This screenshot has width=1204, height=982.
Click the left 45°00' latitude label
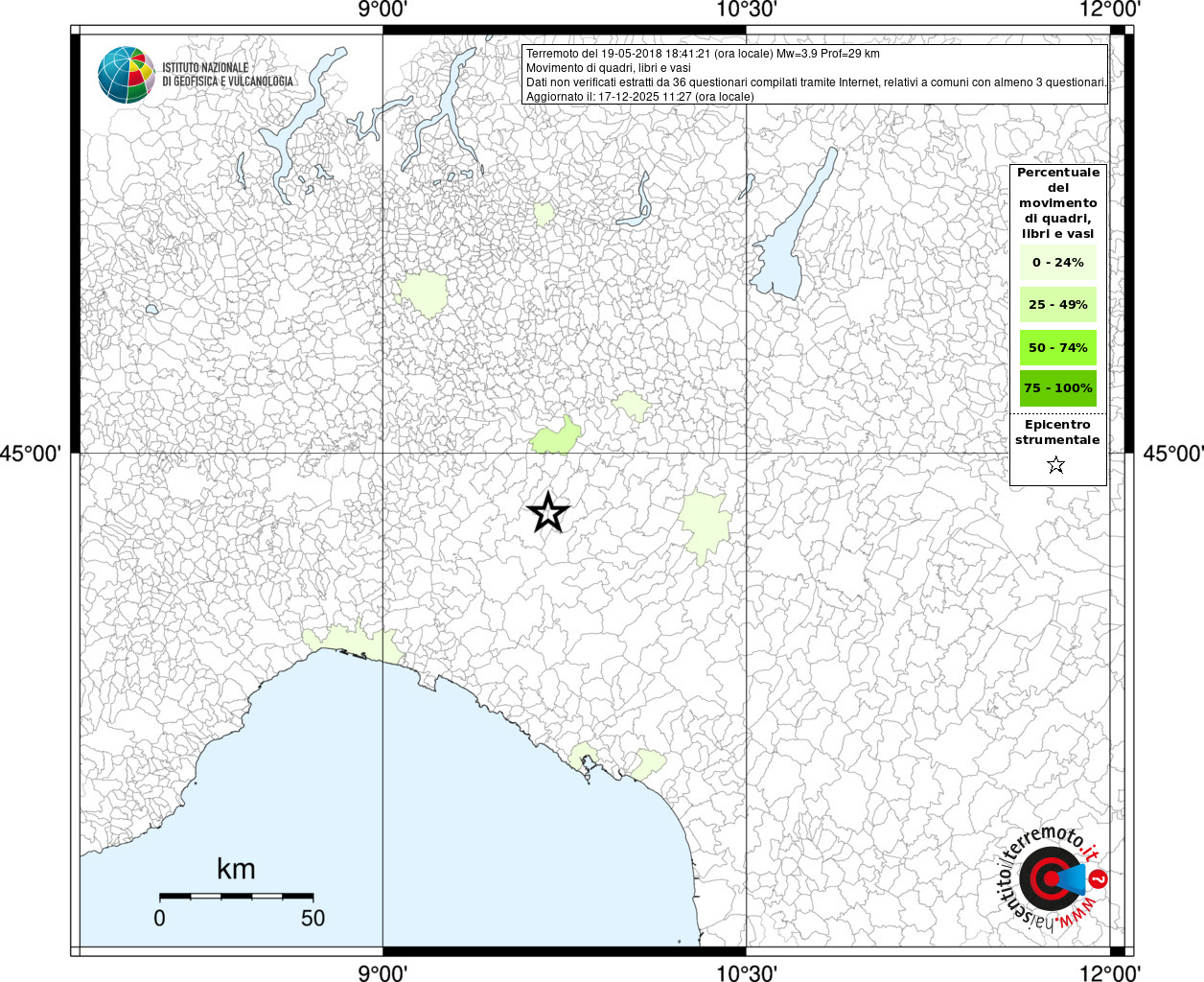[x=31, y=453]
